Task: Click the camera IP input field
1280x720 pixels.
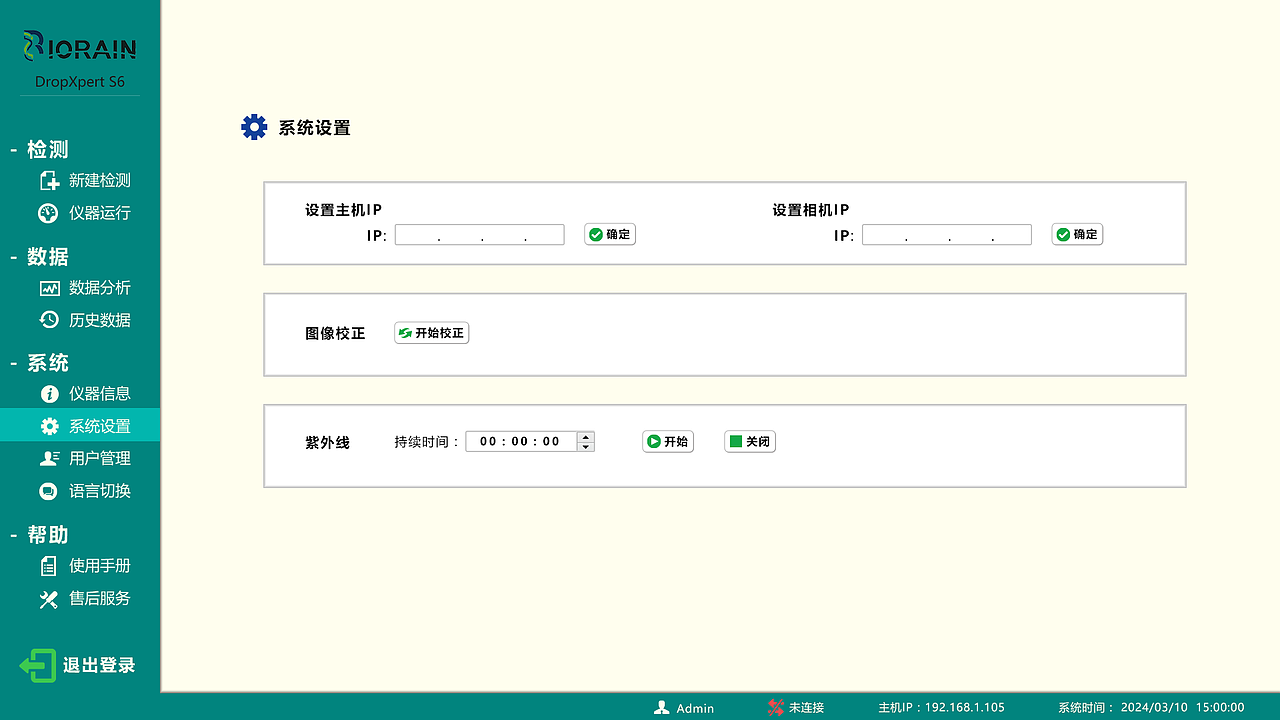Action: point(946,234)
